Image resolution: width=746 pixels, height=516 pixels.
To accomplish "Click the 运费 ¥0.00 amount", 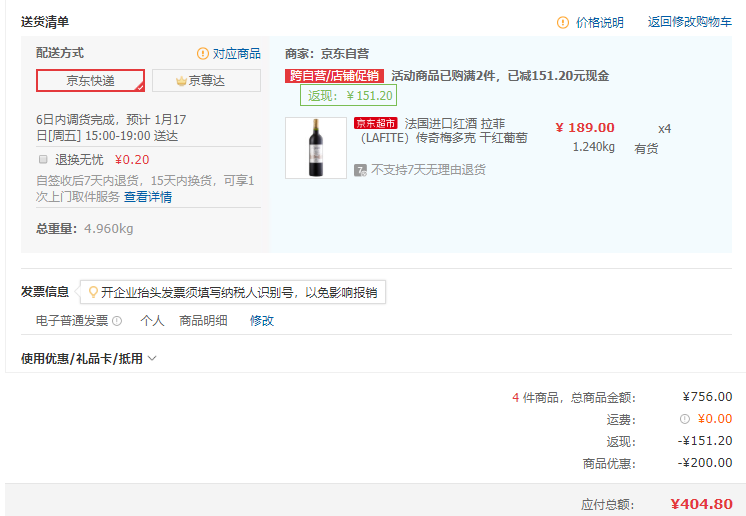I will (715, 419).
